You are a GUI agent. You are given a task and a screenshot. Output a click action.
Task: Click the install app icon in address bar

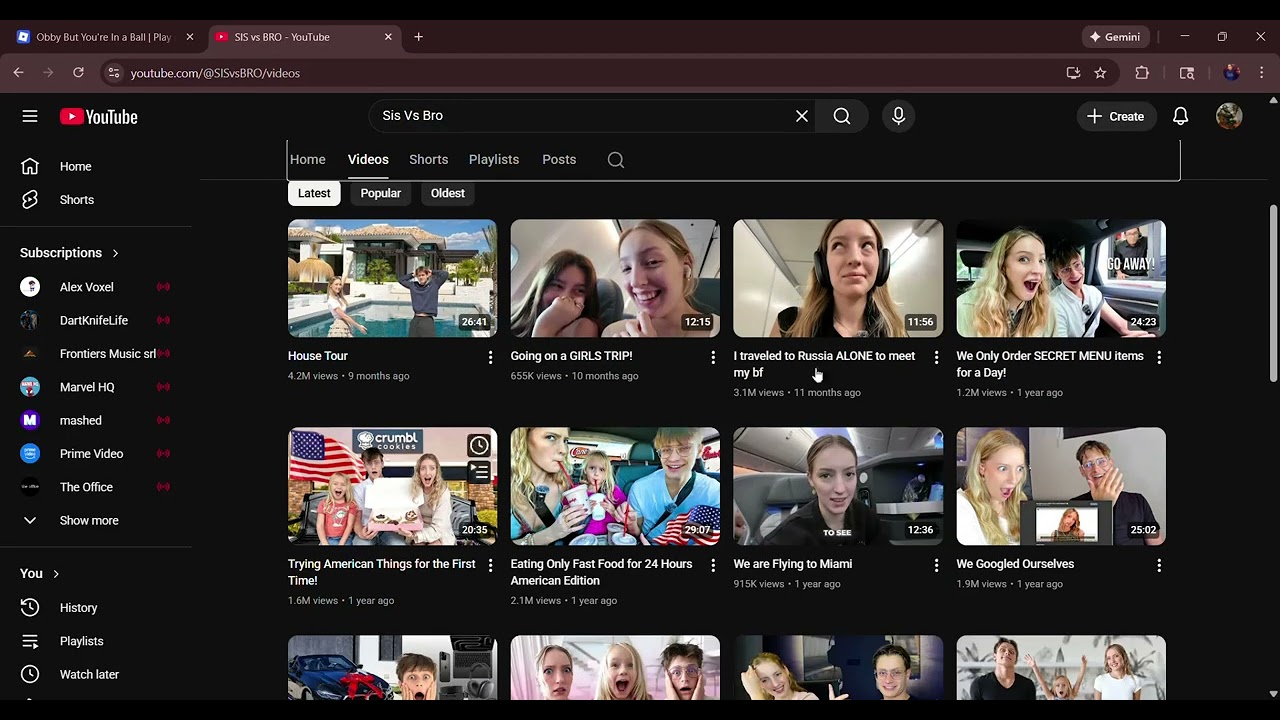(1073, 73)
